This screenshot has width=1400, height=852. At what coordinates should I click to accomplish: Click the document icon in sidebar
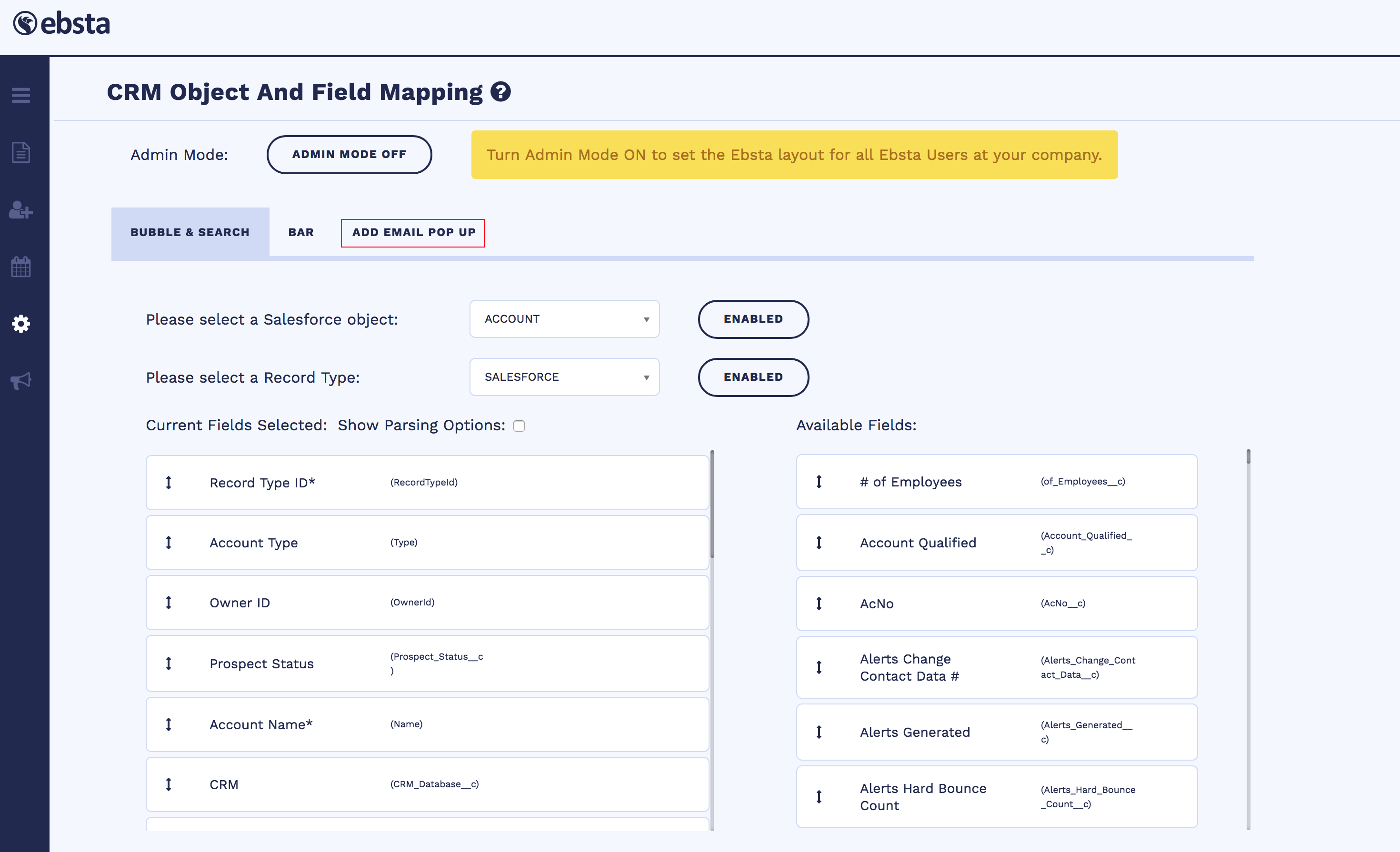coord(21,152)
